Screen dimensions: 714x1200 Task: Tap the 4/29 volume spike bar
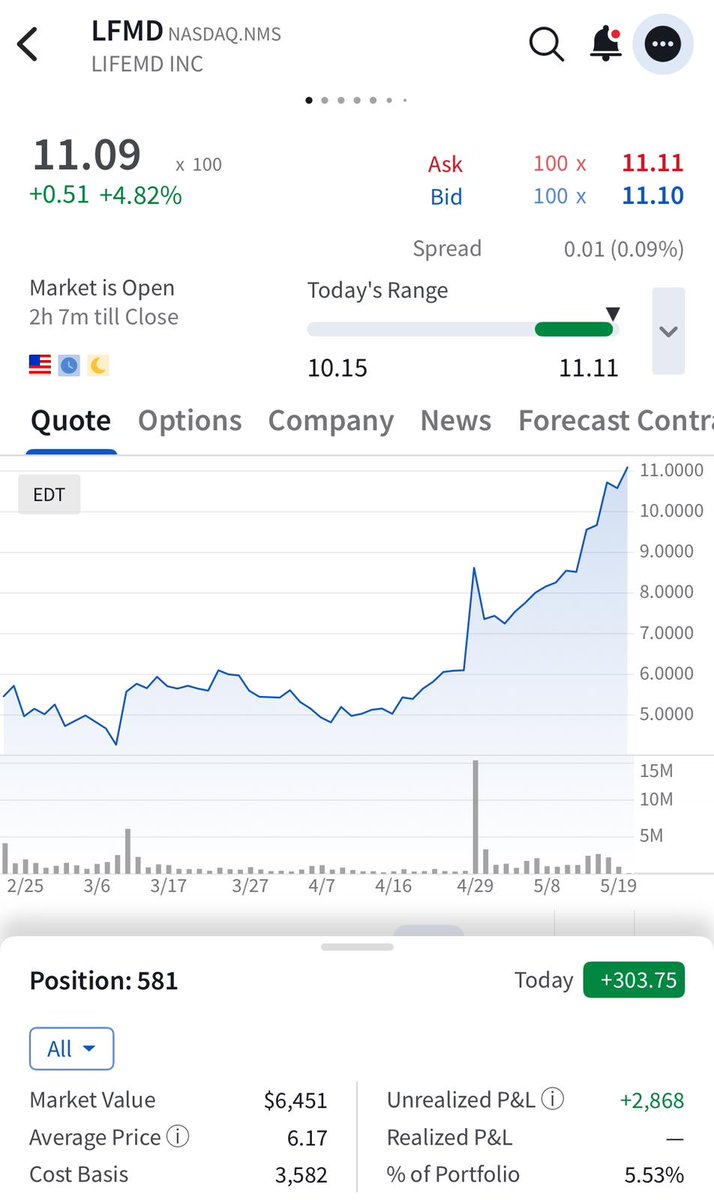[x=475, y=816]
